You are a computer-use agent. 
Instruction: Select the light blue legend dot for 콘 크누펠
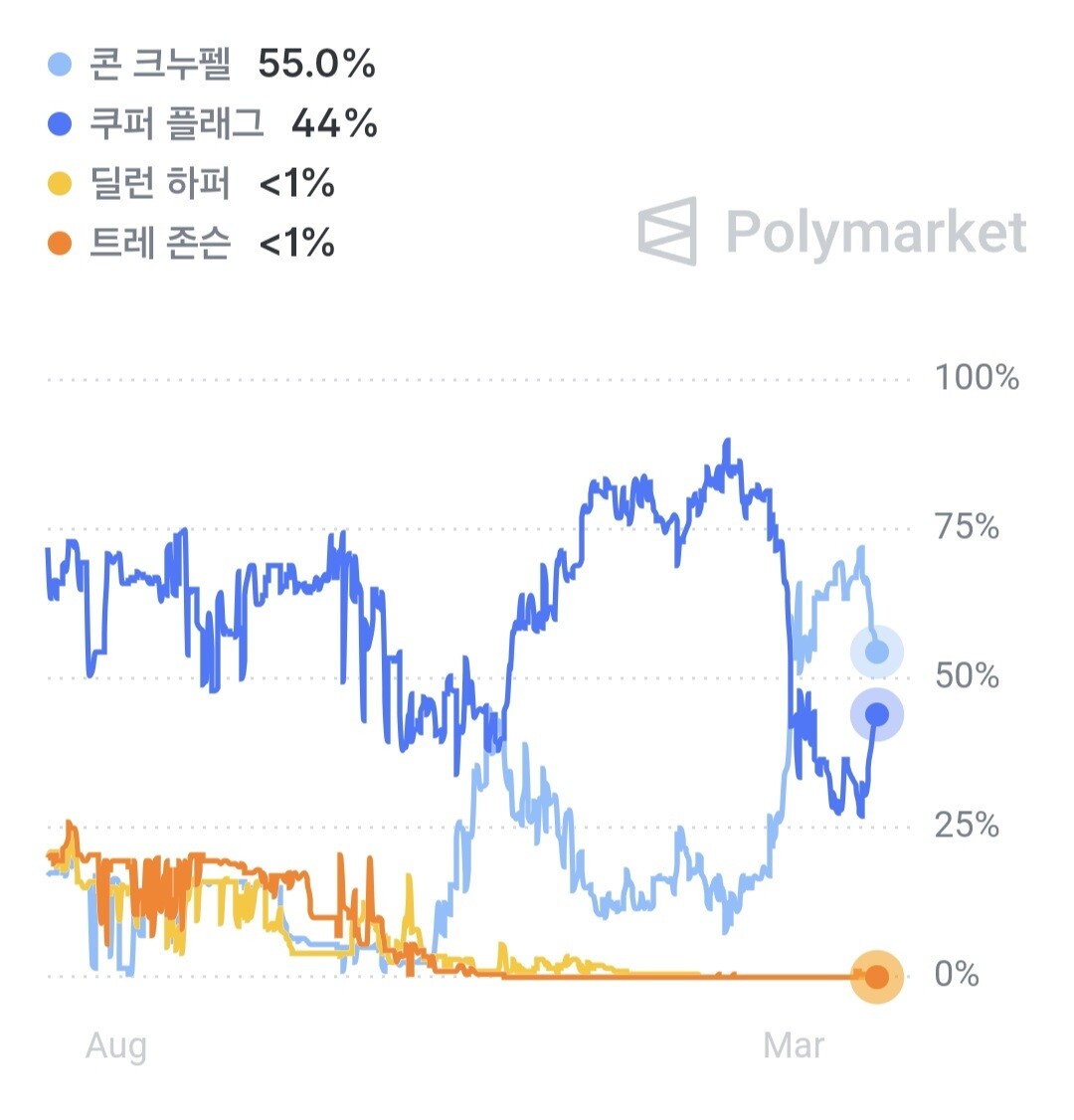pos(60,65)
